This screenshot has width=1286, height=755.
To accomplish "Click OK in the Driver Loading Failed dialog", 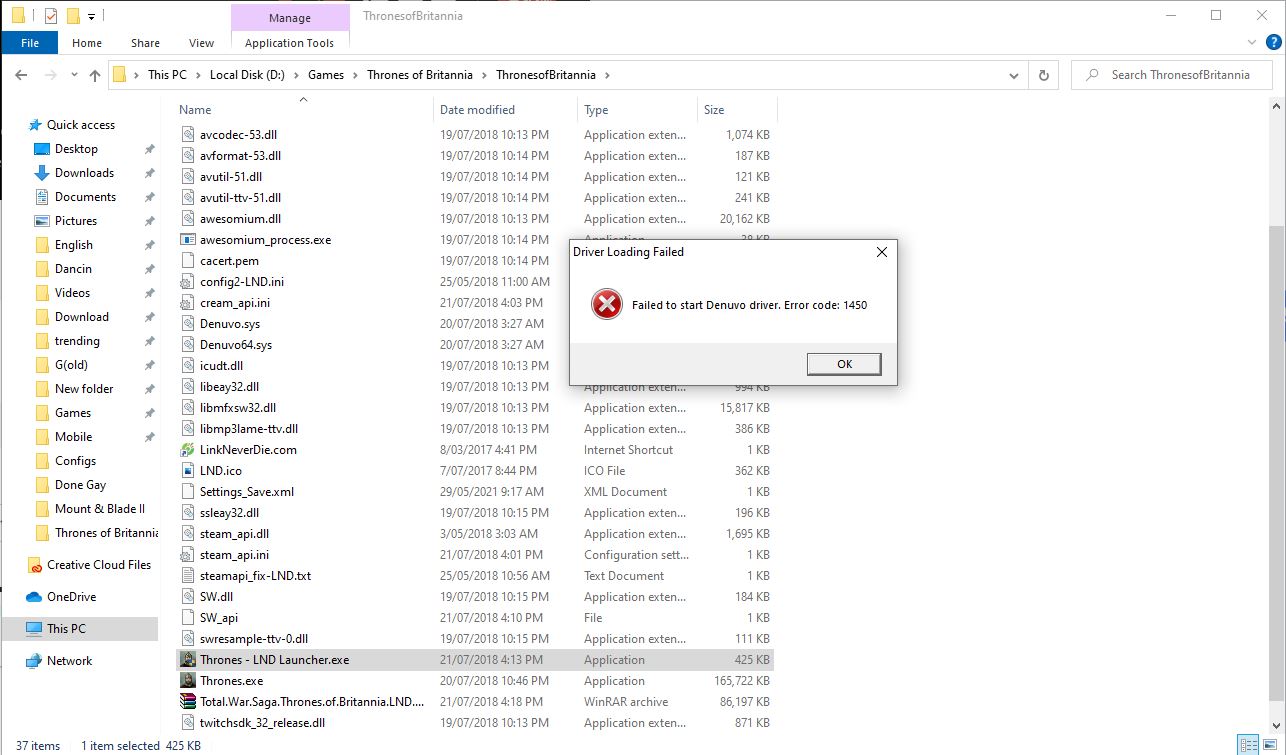I will pyautogui.click(x=844, y=364).
